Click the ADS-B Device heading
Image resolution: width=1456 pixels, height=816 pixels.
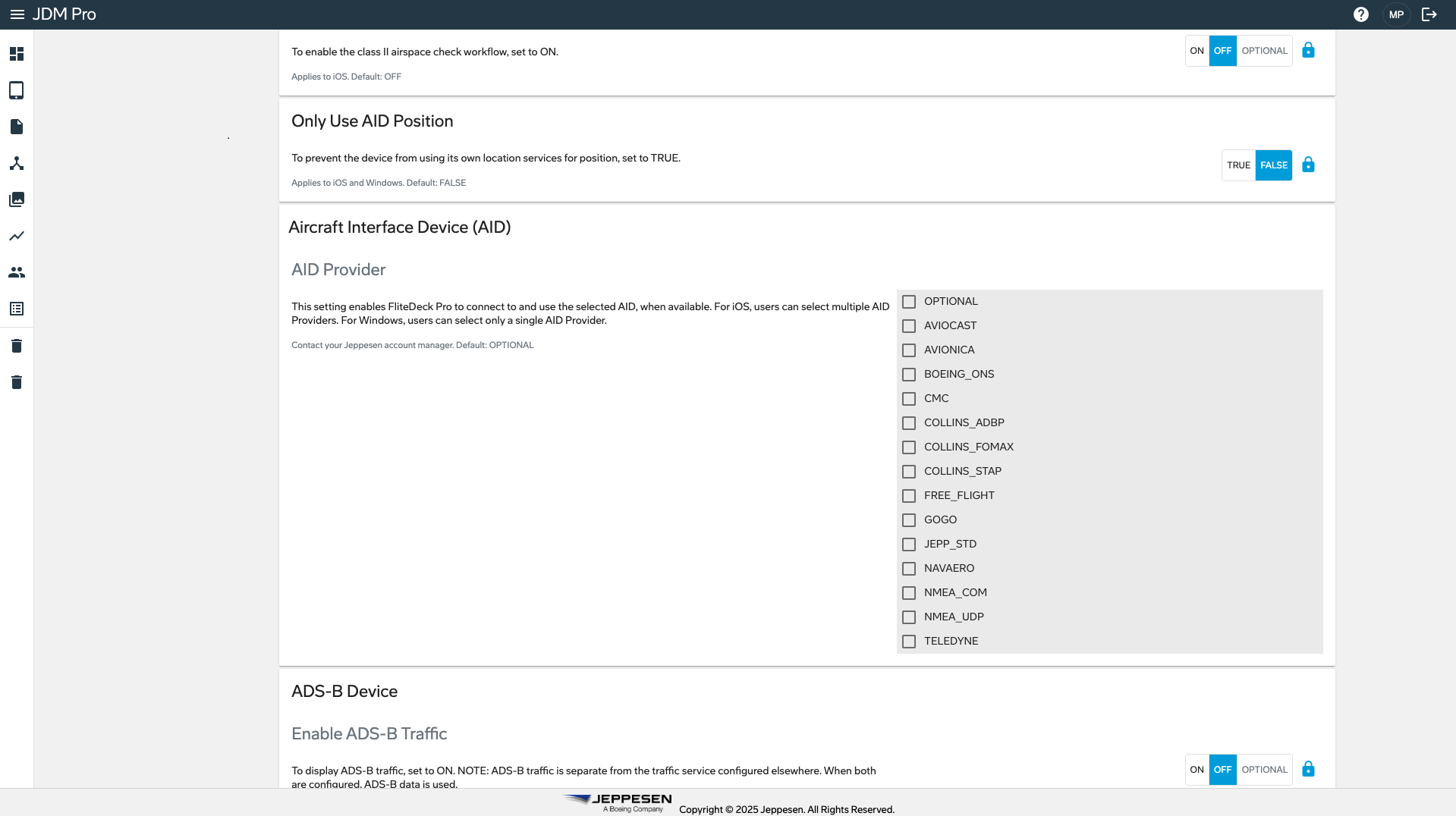pyautogui.click(x=344, y=692)
